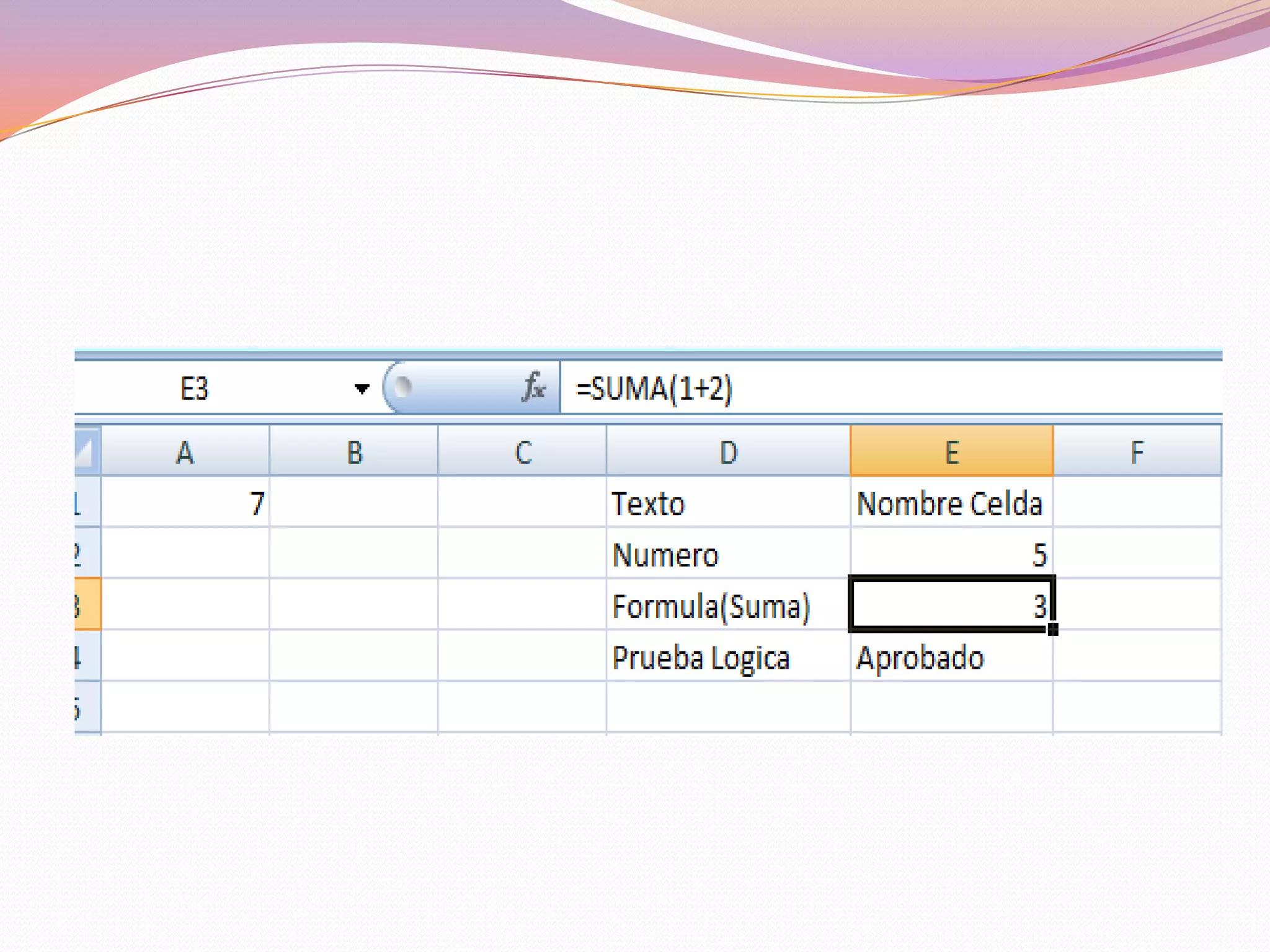This screenshot has height=952, width=1270.
Task: Select cell E2 with value 5
Action: (951, 554)
